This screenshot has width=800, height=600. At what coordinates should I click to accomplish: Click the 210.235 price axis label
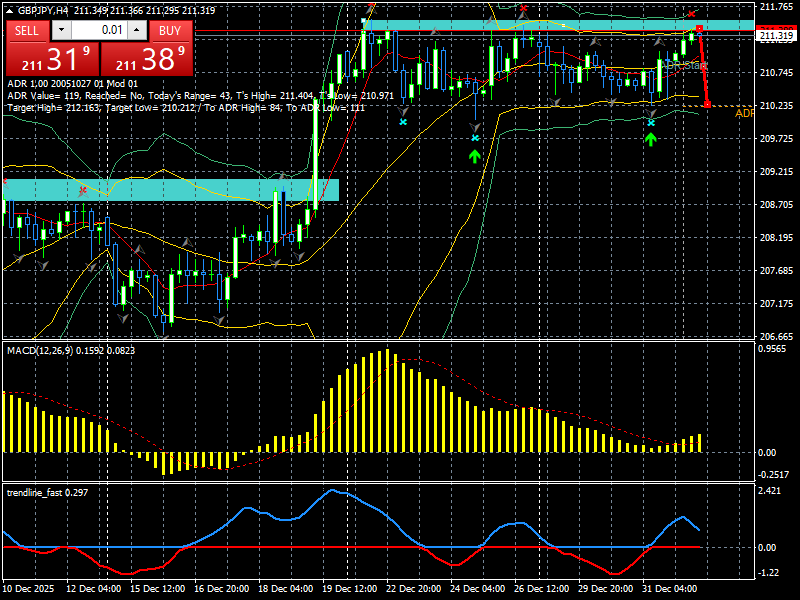pos(776,106)
